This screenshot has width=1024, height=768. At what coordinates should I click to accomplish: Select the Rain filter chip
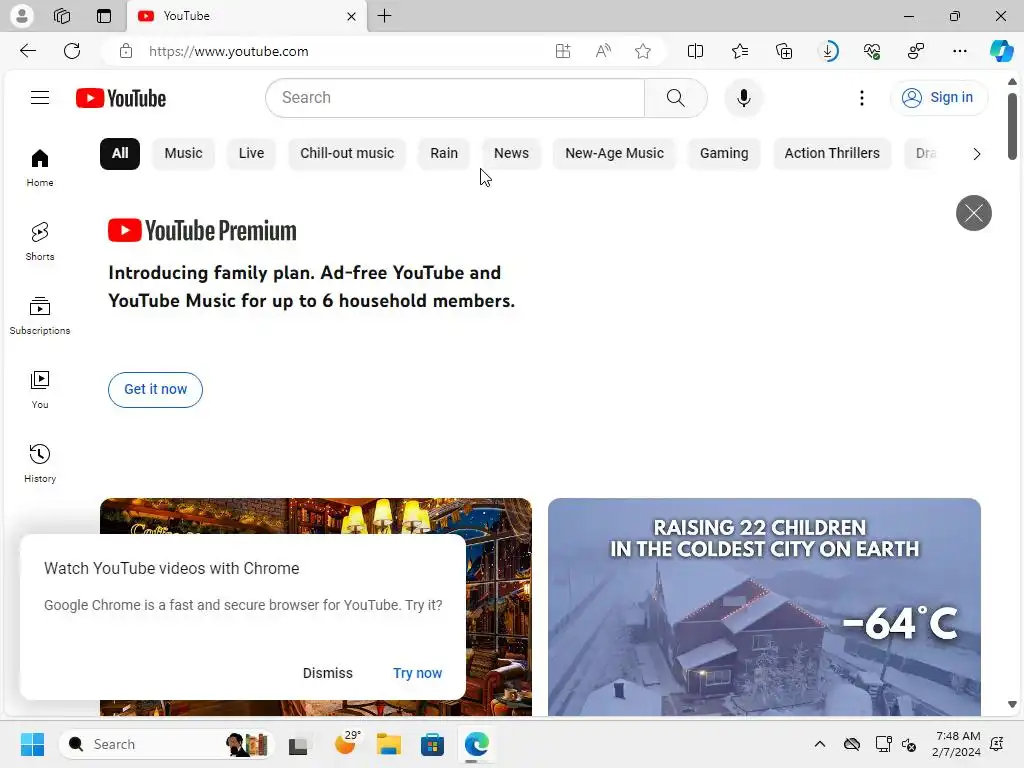(x=444, y=153)
